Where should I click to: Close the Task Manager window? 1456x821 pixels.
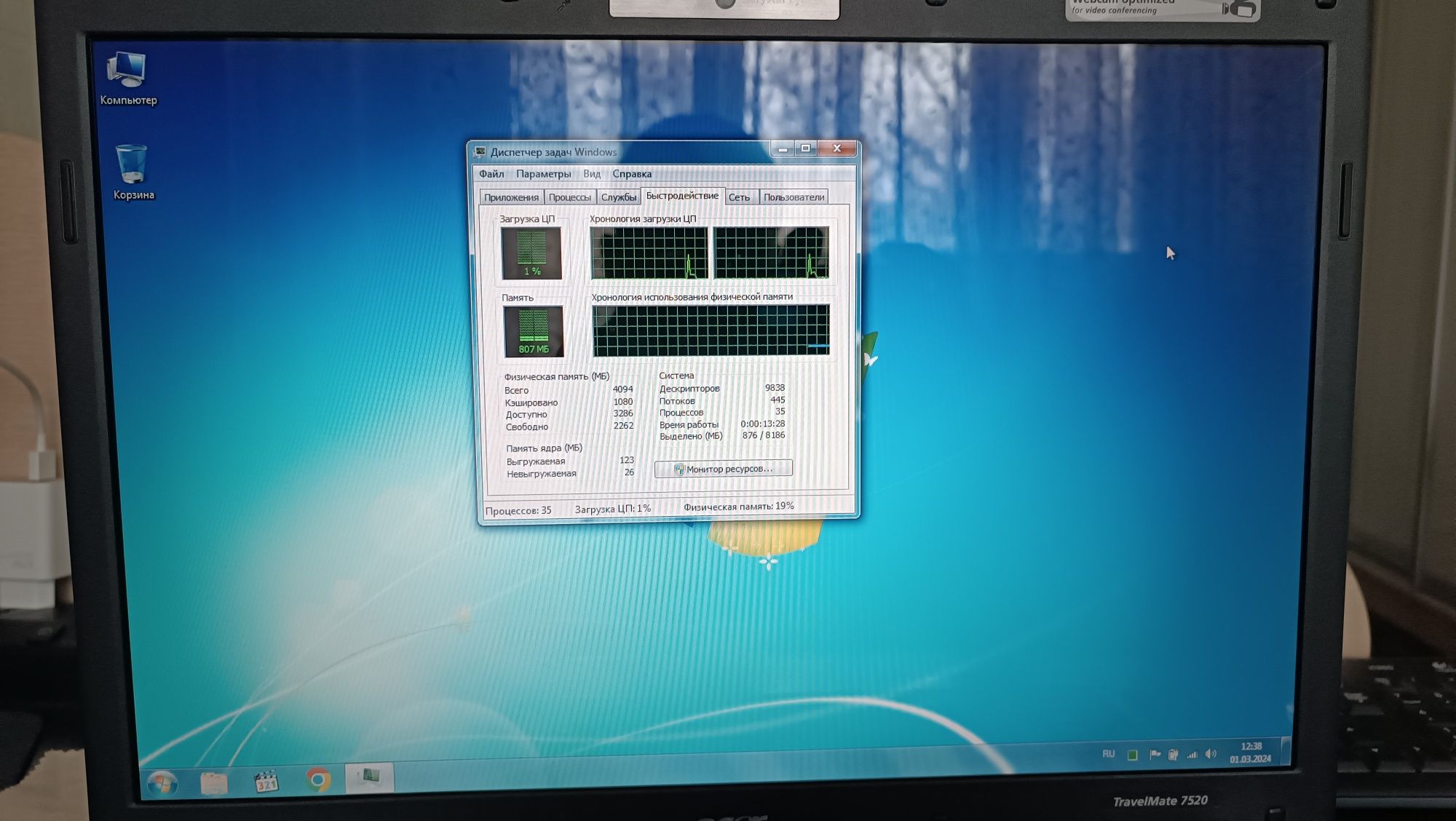click(x=837, y=148)
